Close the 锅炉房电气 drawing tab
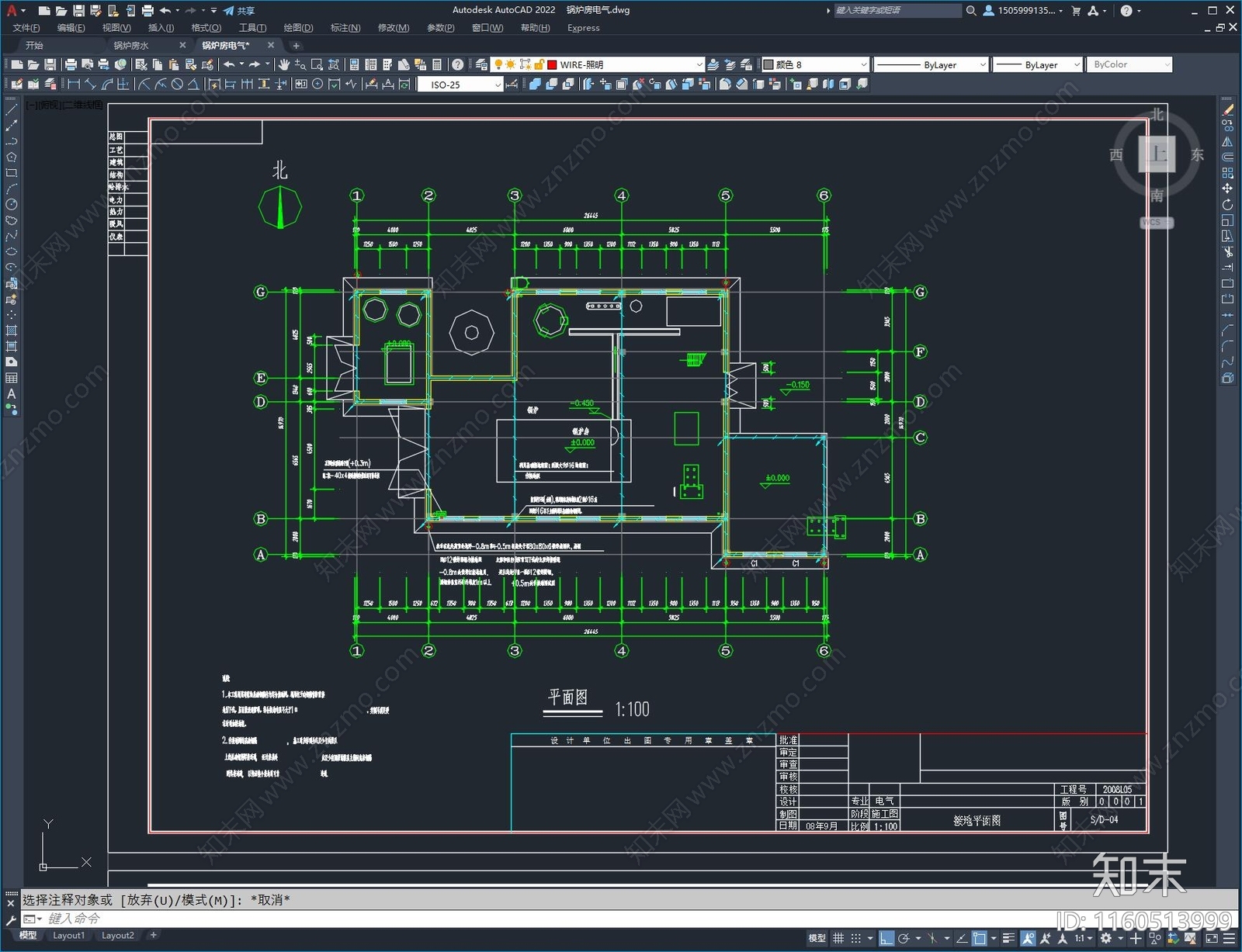The width and height of the screenshot is (1242, 952). [271, 45]
